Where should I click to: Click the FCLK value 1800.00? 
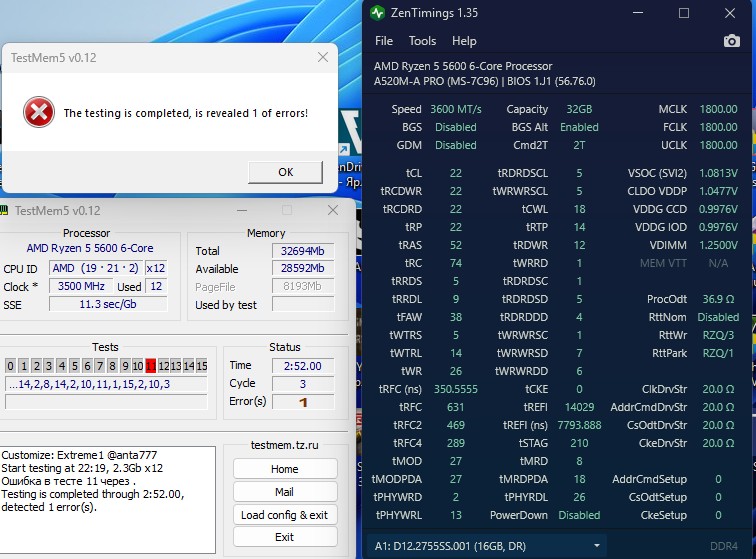[718, 127]
